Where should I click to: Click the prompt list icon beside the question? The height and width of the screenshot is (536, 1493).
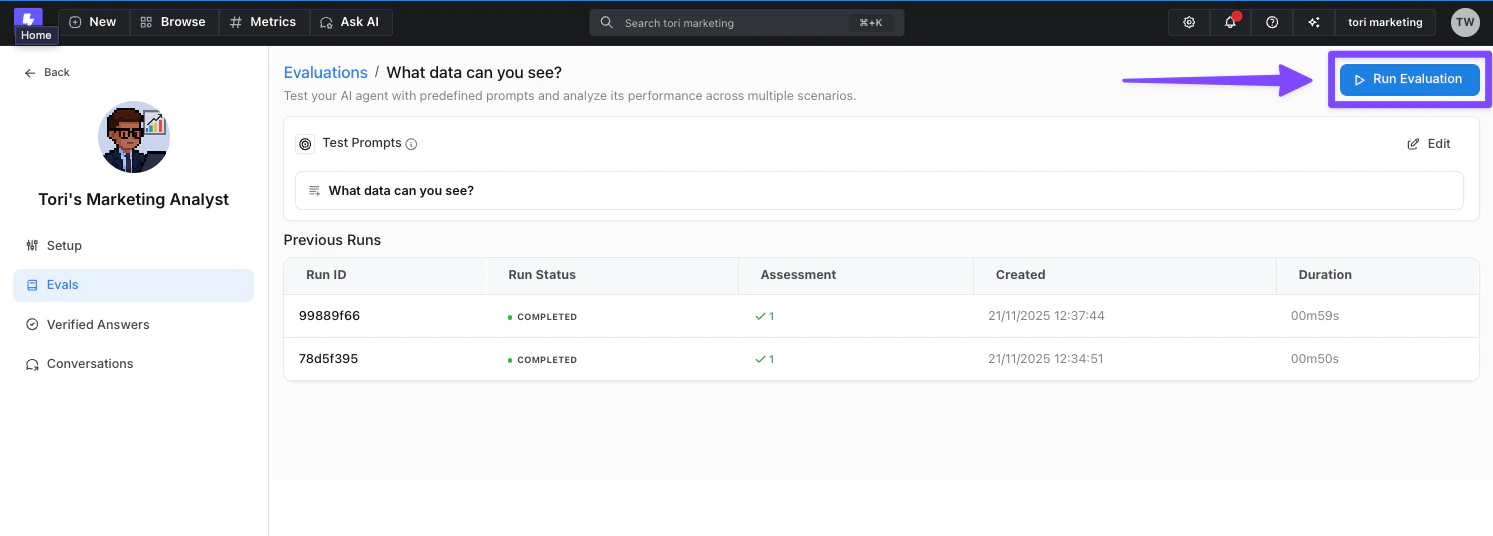[x=315, y=191]
